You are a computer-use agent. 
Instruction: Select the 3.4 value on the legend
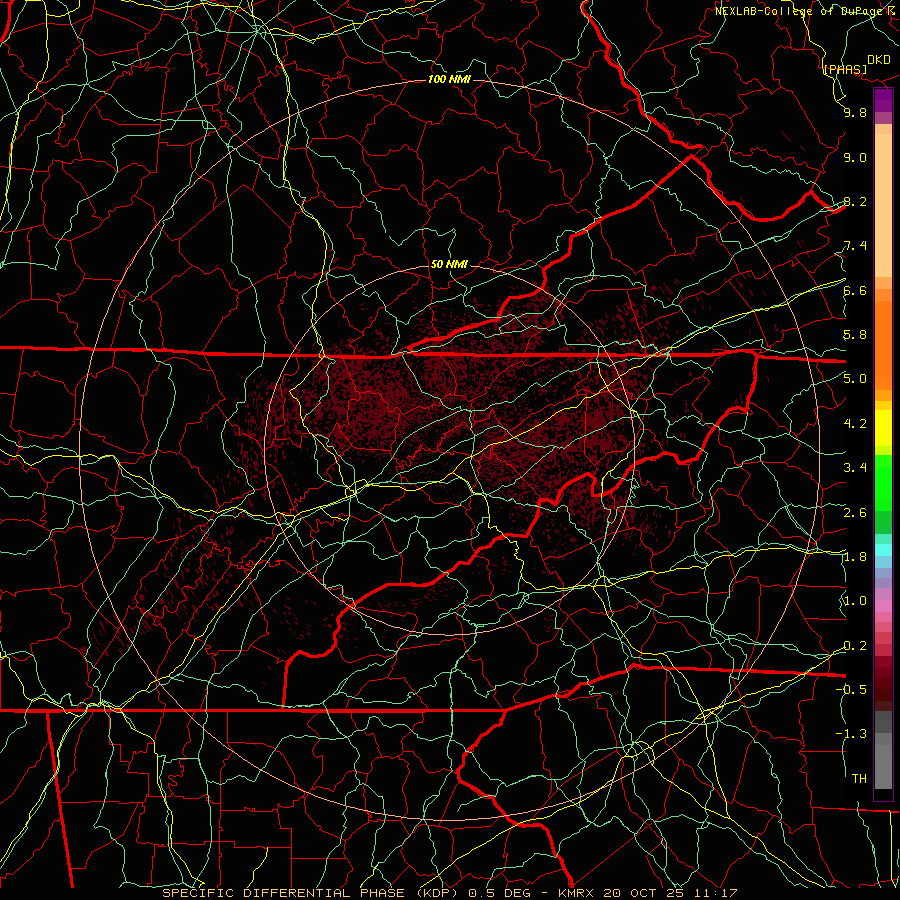point(855,468)
